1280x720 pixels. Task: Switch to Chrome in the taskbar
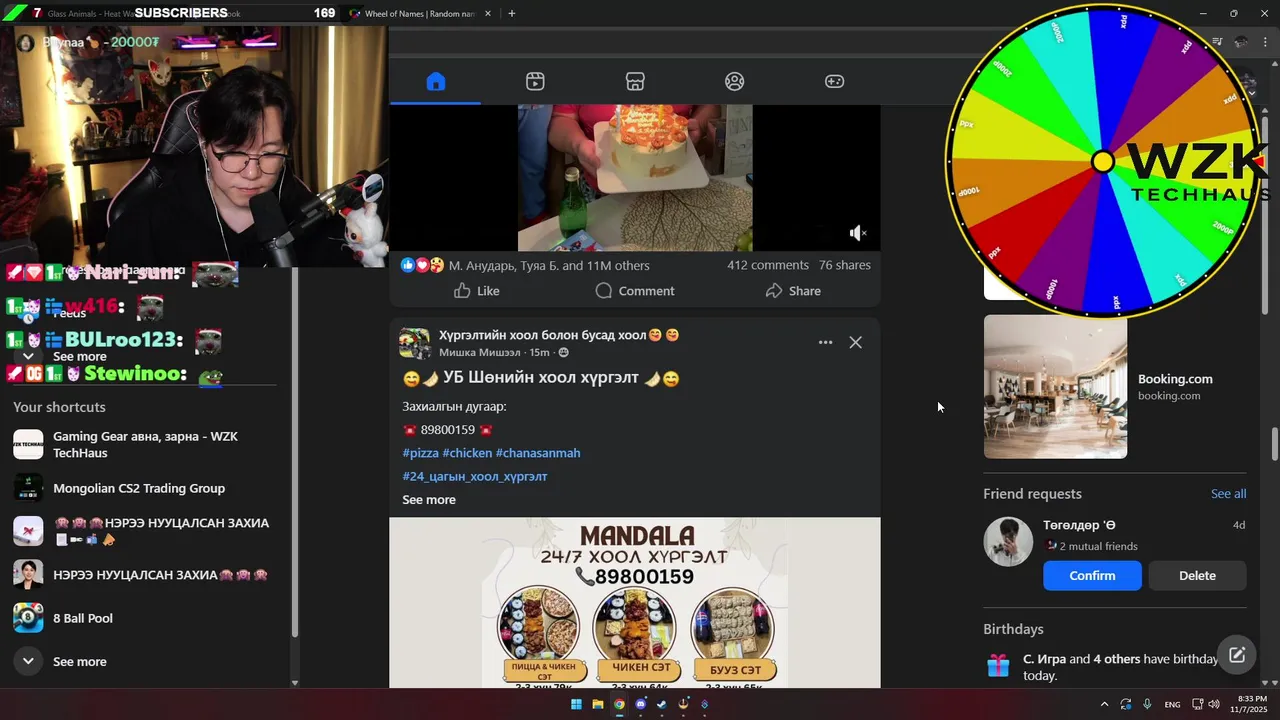(x=619, y=704)
